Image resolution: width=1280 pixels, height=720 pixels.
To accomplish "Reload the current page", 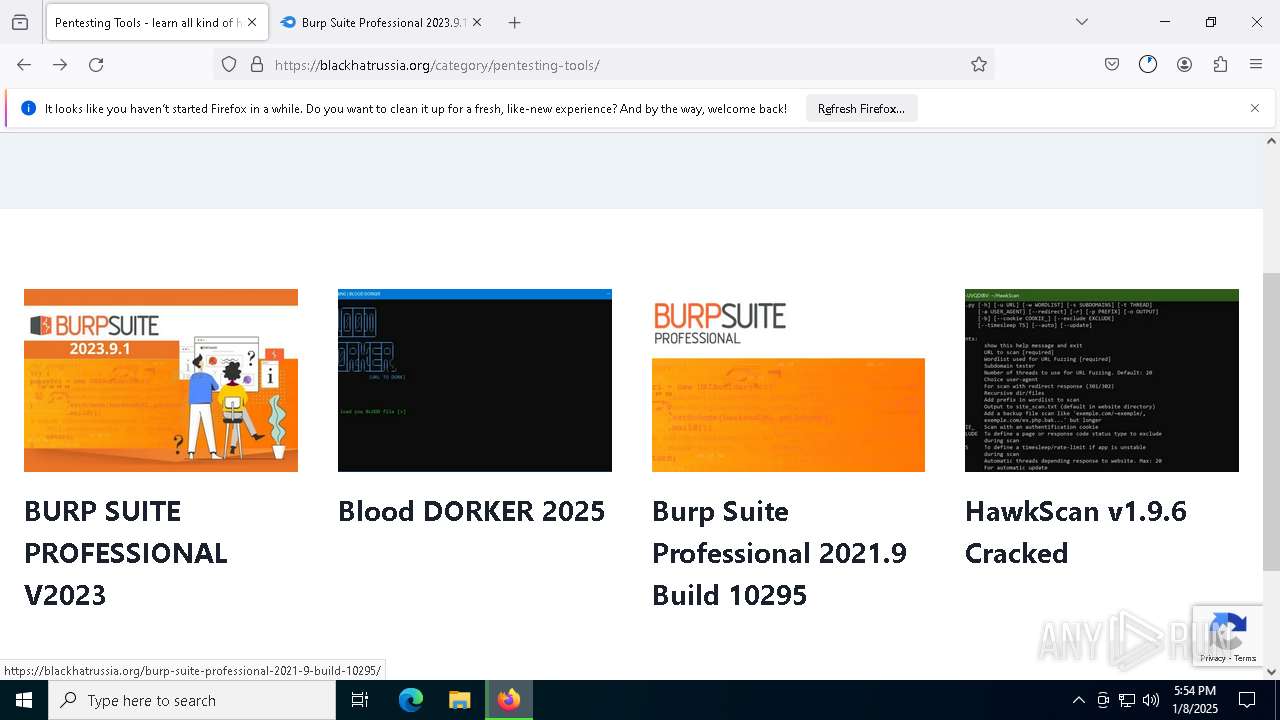I will click(96, 65).
